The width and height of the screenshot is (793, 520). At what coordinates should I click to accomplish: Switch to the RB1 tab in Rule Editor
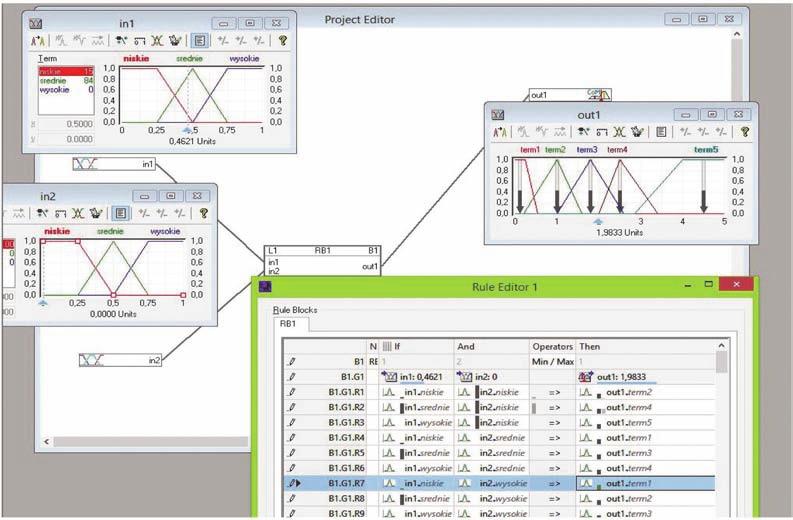tap(289, 324)
